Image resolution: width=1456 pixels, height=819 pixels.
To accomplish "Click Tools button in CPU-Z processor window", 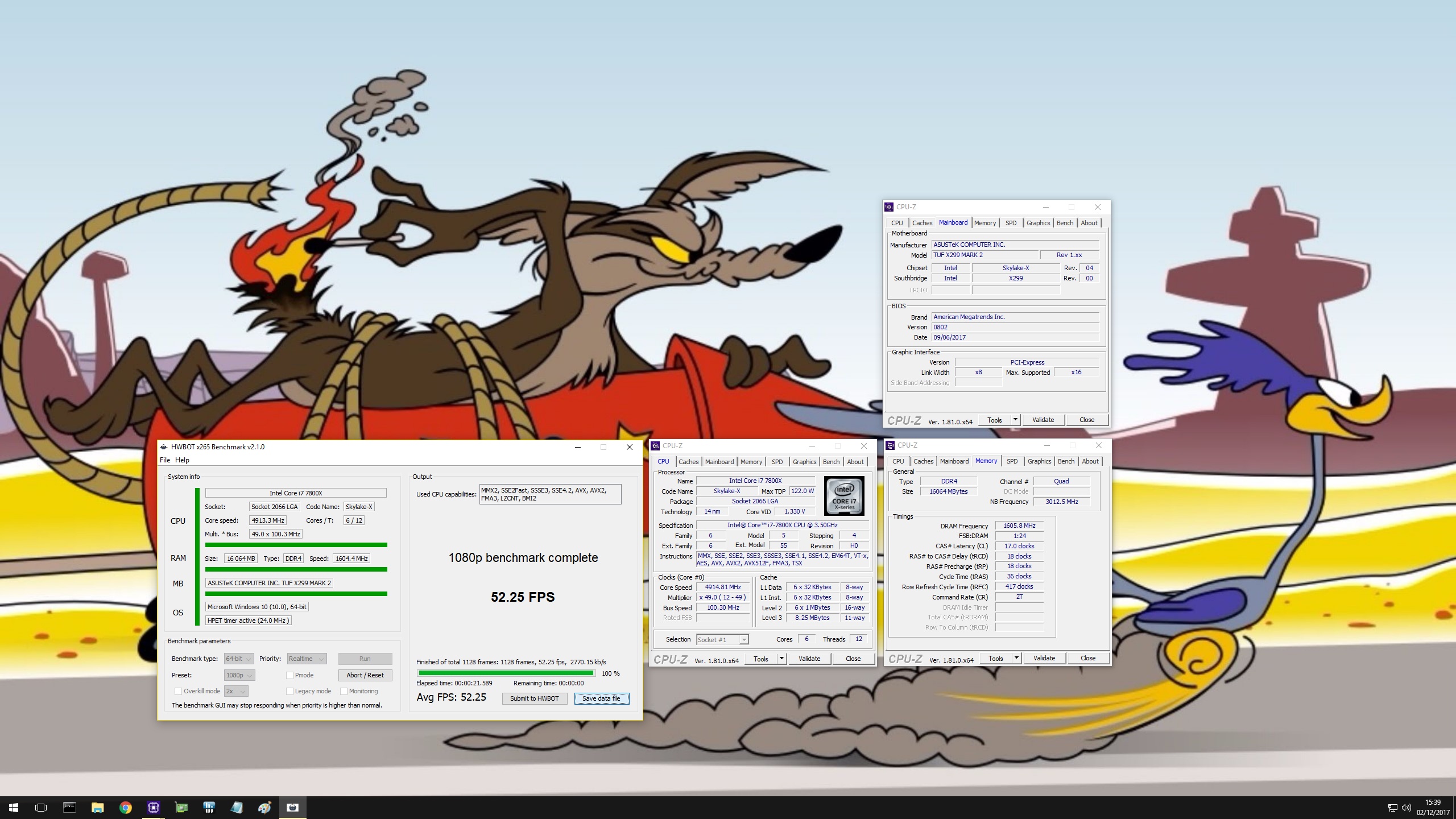I will (x=761, y=659).
